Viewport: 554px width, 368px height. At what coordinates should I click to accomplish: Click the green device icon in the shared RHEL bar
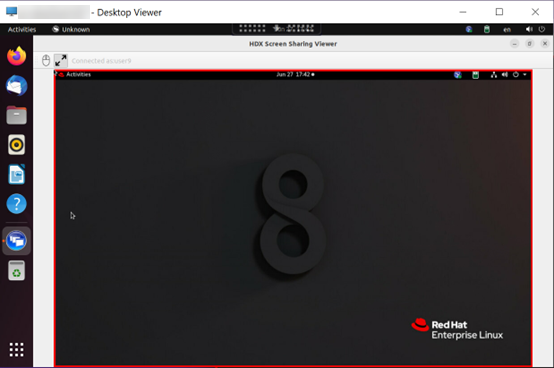point(476,75)
